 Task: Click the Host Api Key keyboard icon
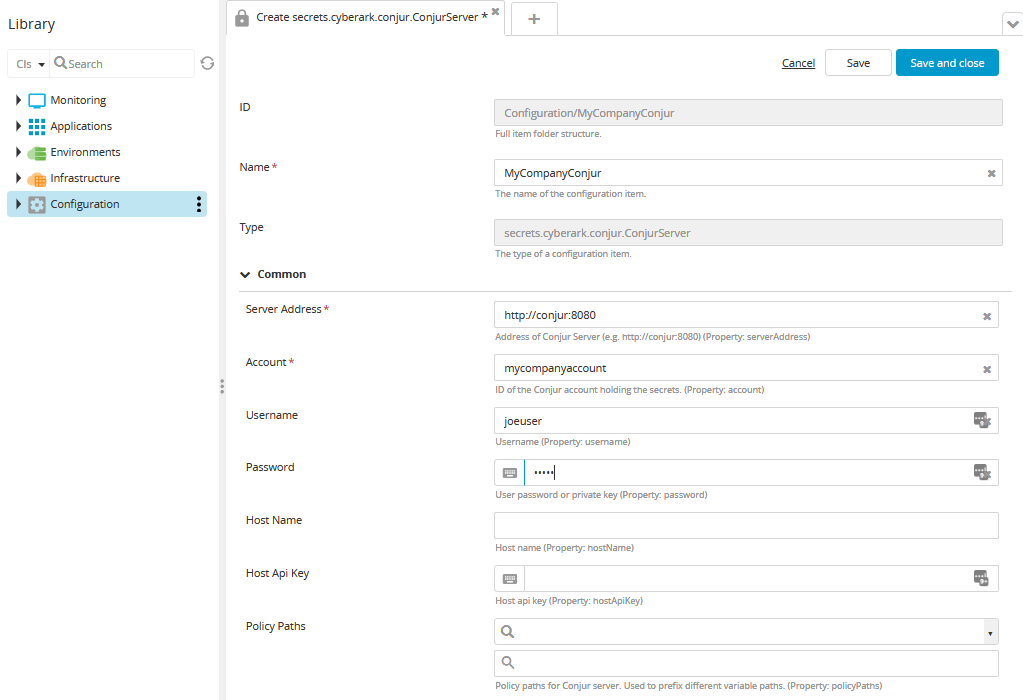point(510,578)
